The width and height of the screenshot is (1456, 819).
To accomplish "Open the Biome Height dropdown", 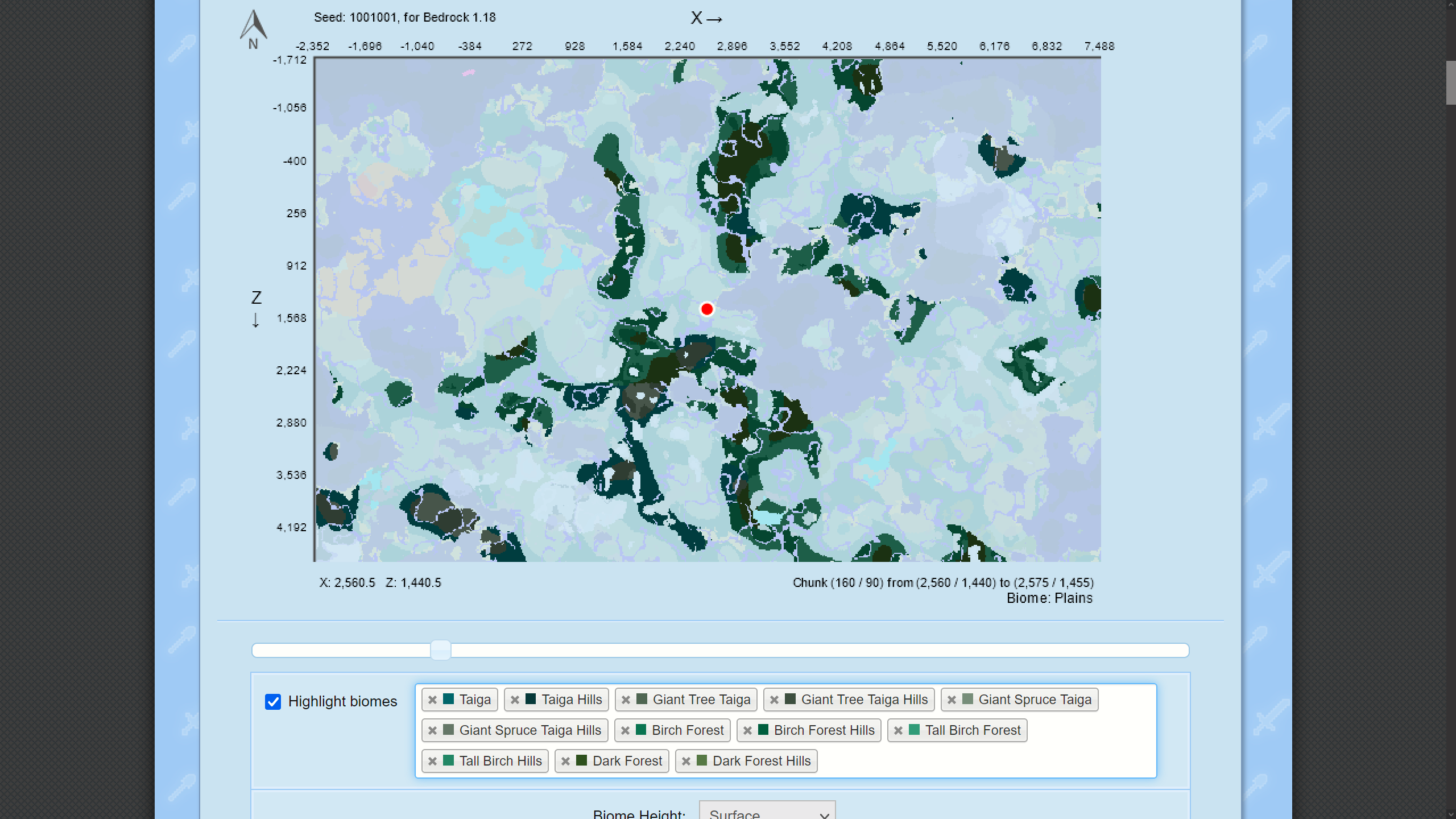I will [x=767, y=812].
